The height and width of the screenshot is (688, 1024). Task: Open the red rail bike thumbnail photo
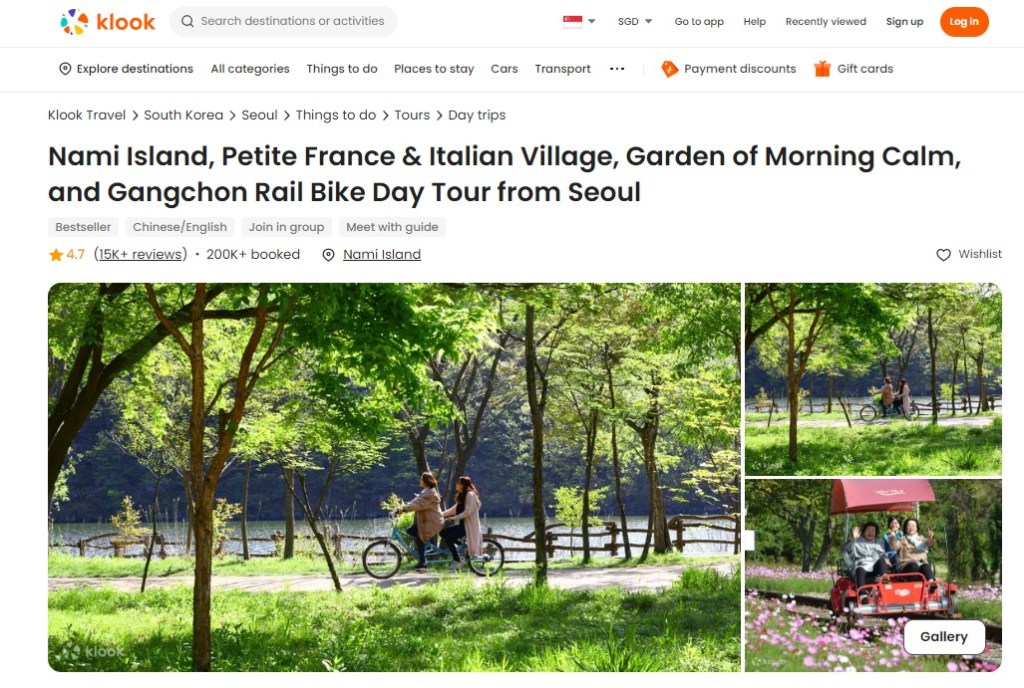click(873, 575)
